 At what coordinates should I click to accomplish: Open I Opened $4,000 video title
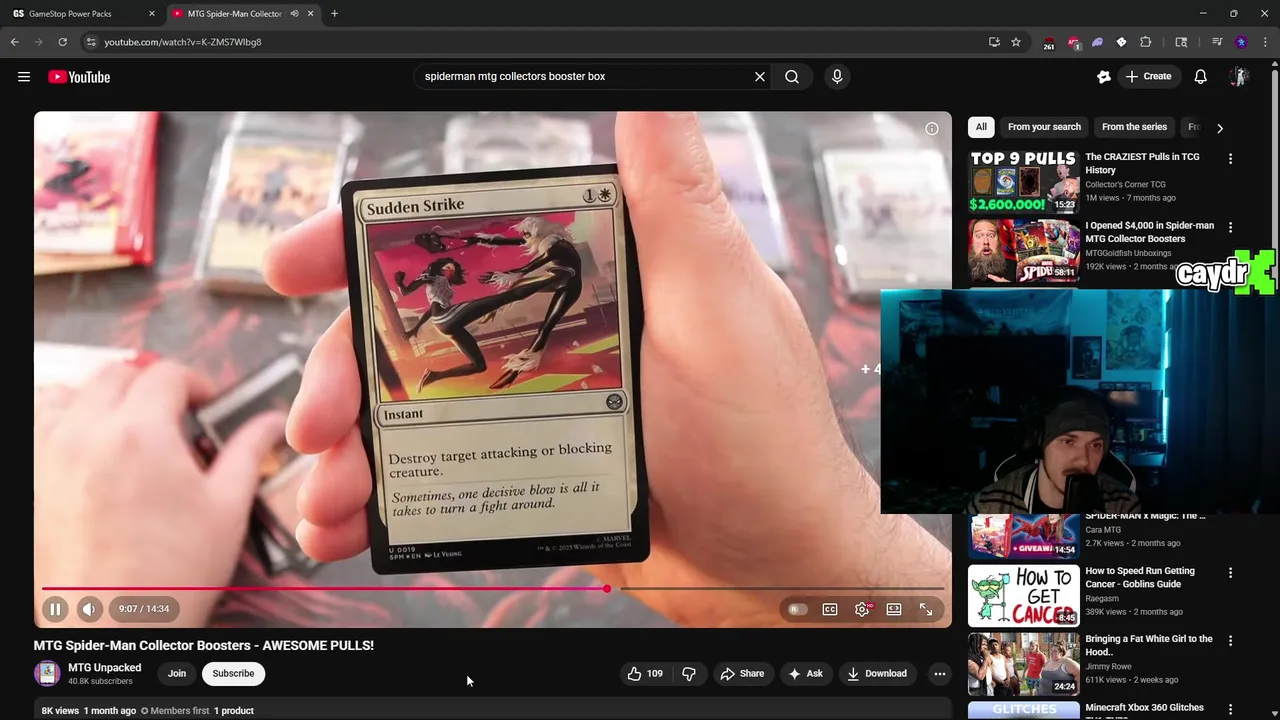pos(1150,232)
